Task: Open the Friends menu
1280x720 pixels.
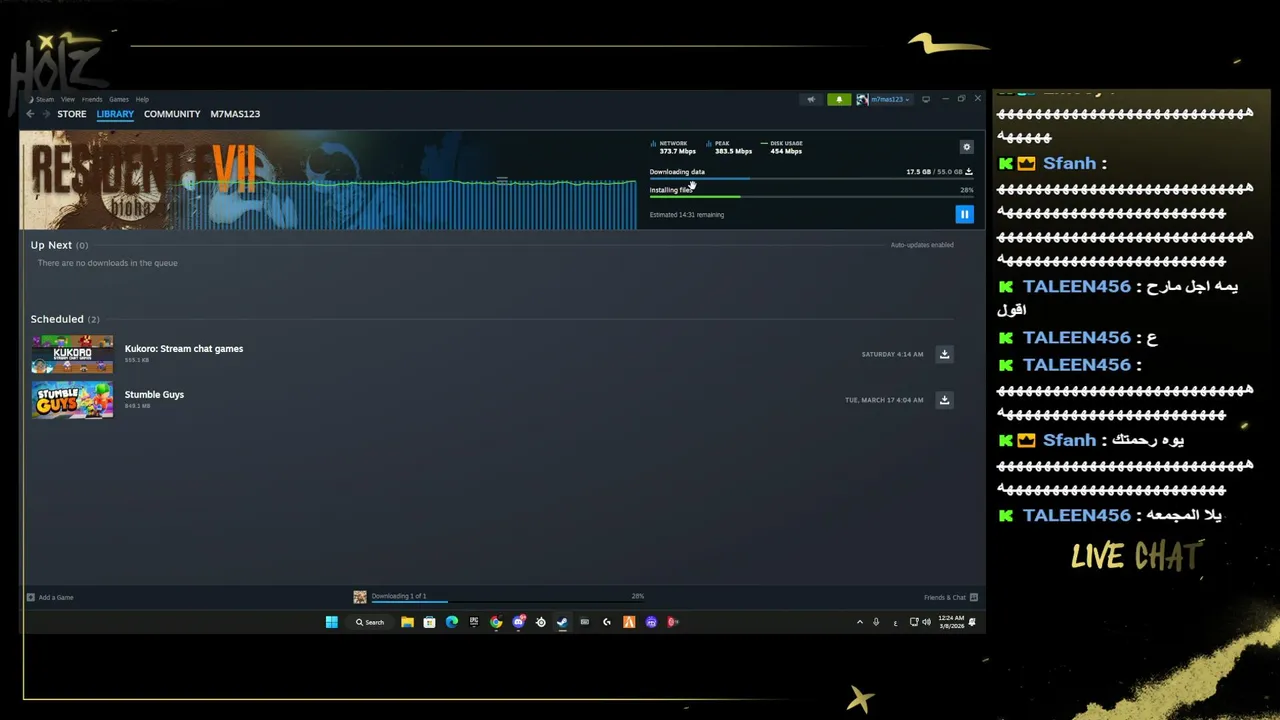Action: tap(92, 99)
